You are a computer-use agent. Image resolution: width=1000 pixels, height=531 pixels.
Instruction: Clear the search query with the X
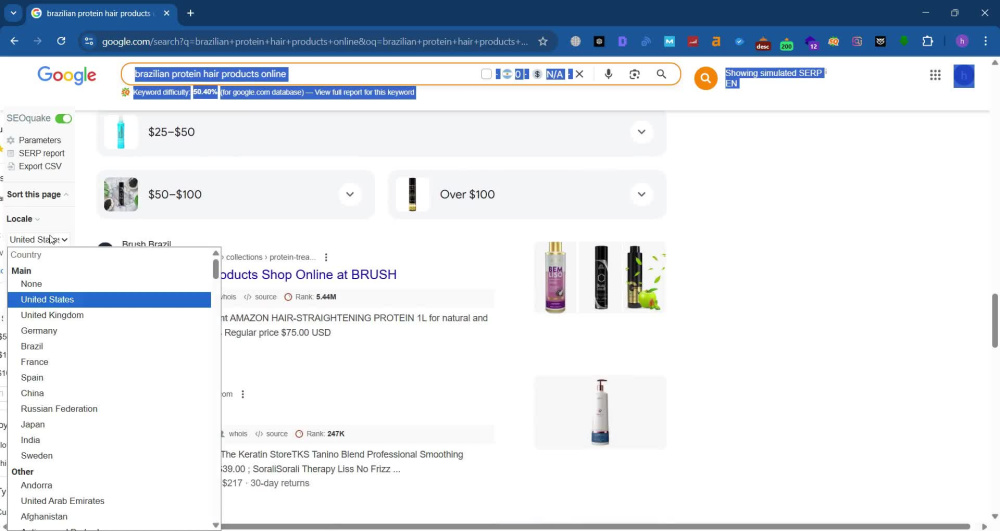click(x=579, y=74)
